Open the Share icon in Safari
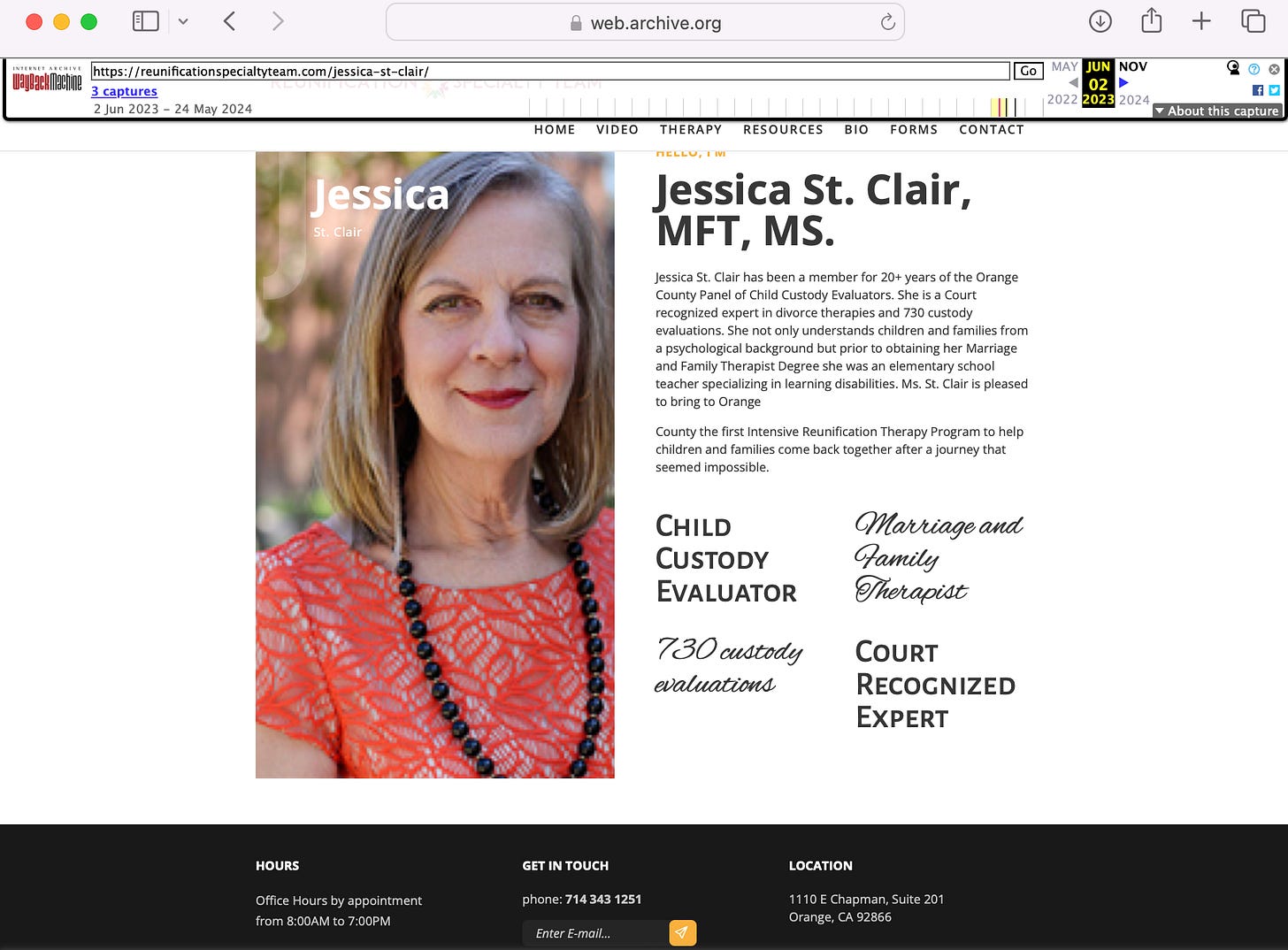 tap(1151, 20)
